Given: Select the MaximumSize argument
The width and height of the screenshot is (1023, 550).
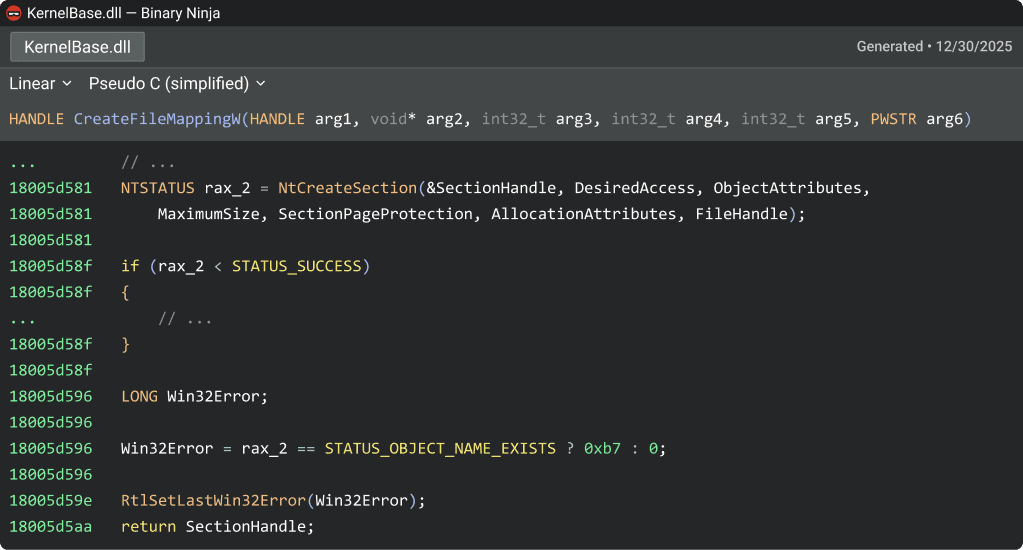Looking at the screenshot, I should tap(208, 214).
